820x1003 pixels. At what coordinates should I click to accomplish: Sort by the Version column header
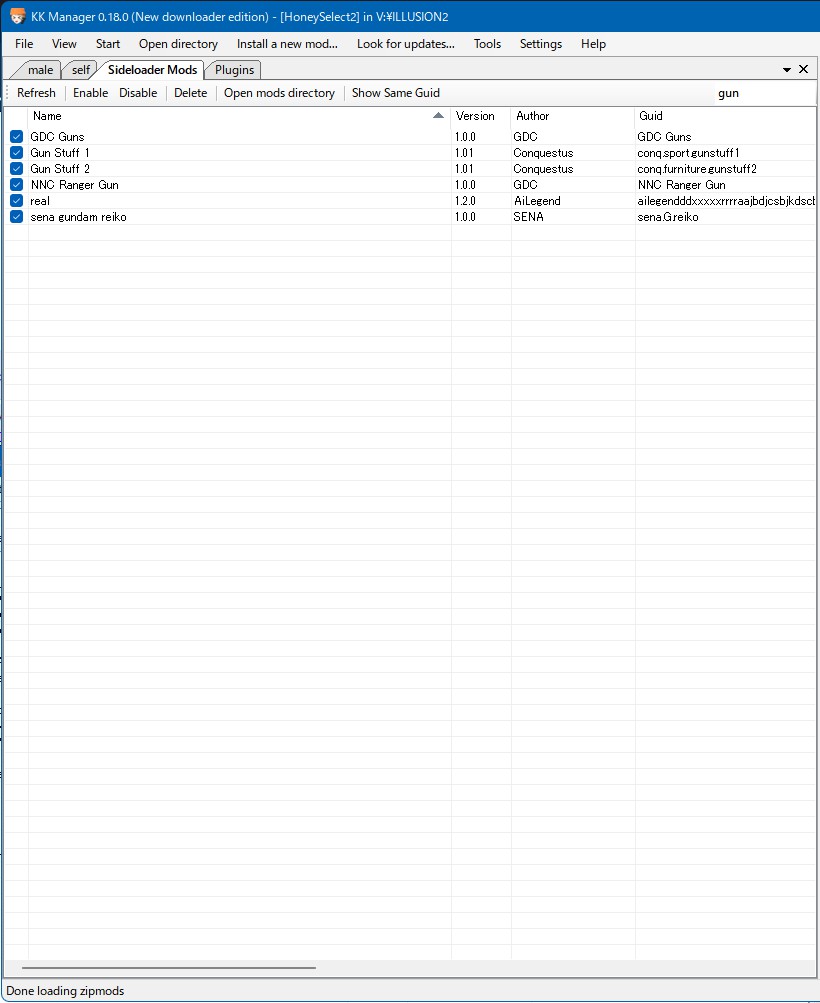pyautogui.click(x=480, y=116)
